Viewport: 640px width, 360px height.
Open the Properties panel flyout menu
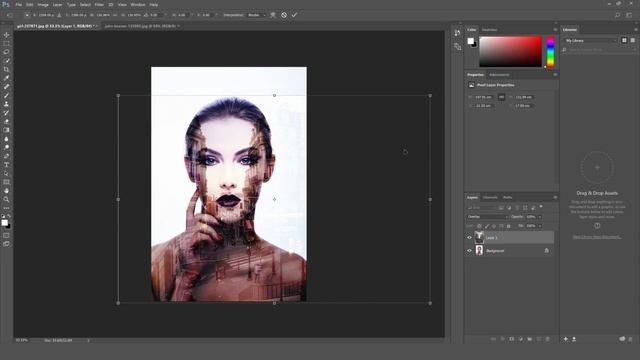coord(555,75)
